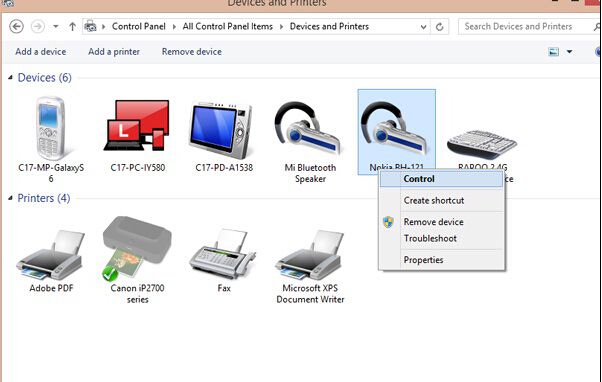Viewport: 602px width, 382px height.
Task: Click the Microsoft XPS Document Writer label
Action: click(310, 294)
